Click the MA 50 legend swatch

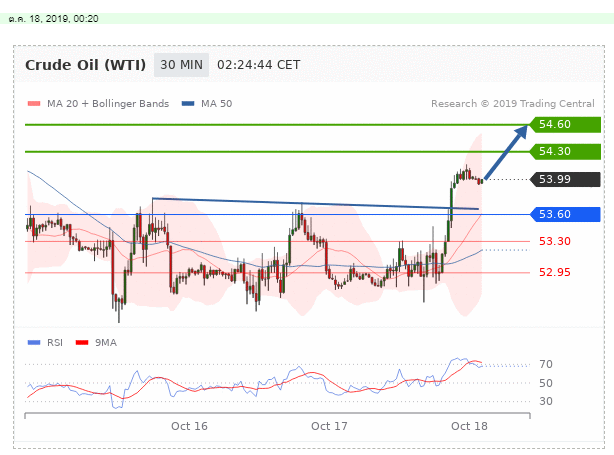click(188, 104)
